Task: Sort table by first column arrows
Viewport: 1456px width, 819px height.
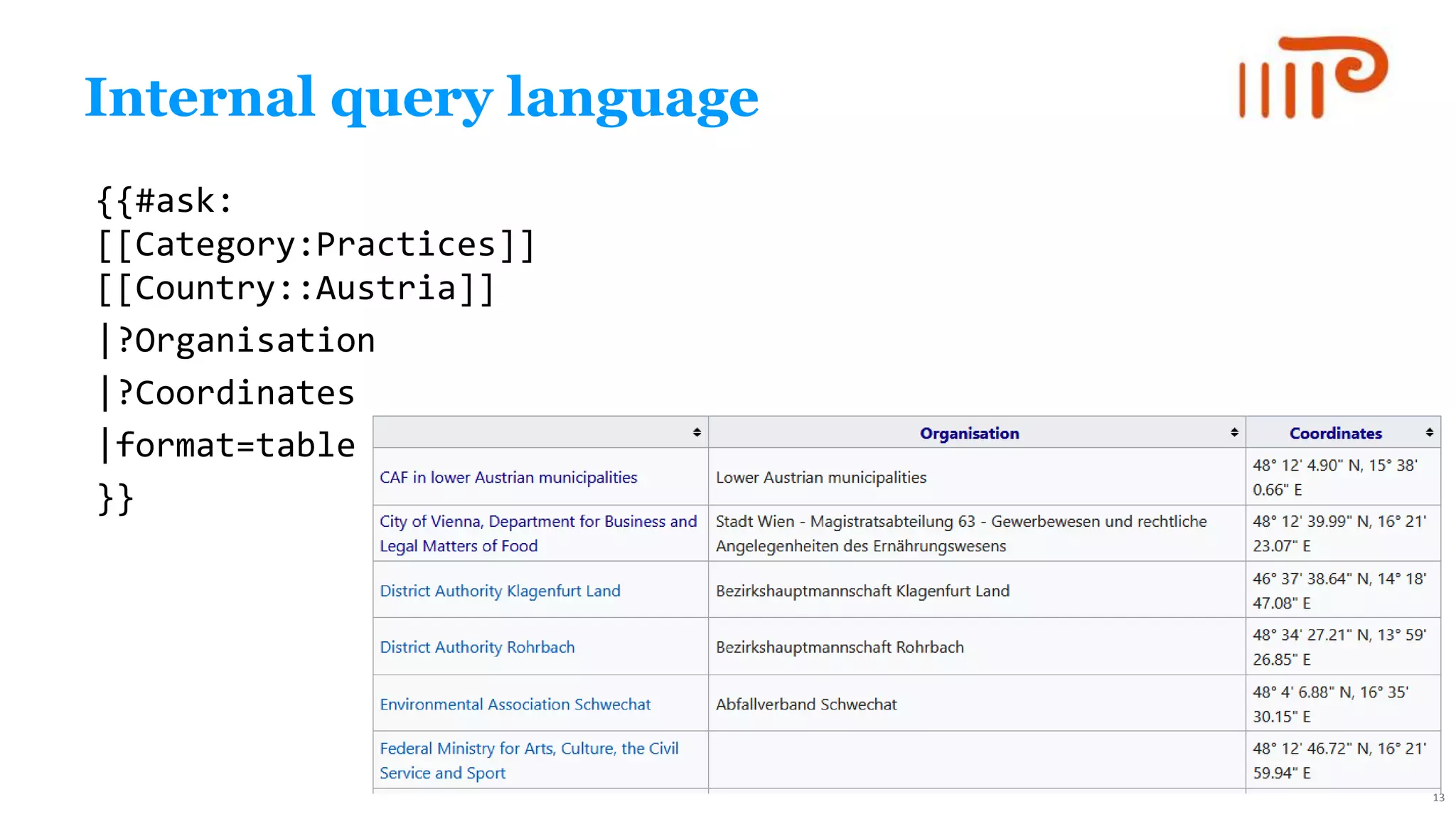Action: point(697,432)
